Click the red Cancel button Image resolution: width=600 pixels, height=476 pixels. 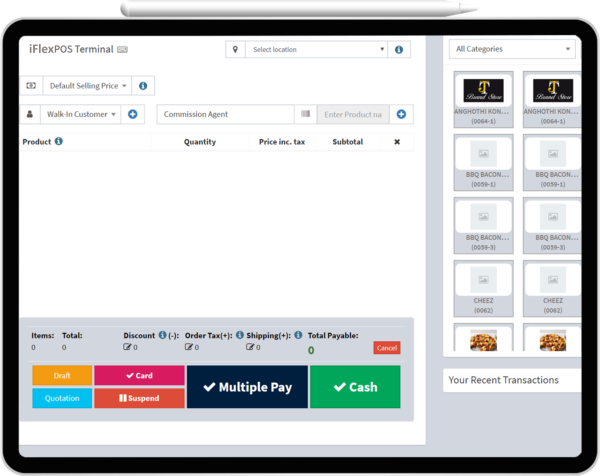(387, 348)
